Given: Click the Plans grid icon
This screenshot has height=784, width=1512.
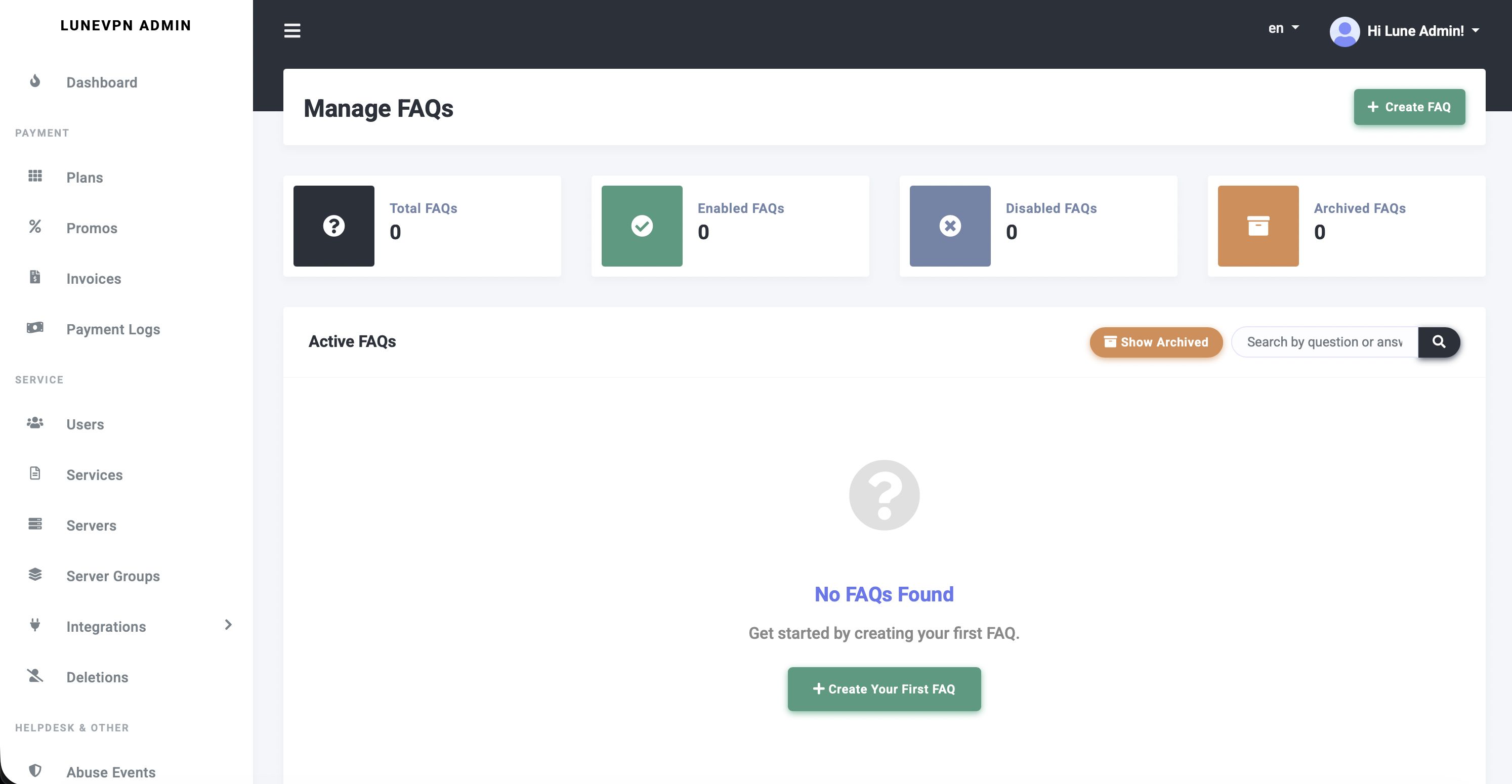Looking at the screenshot, I should 35,176.
